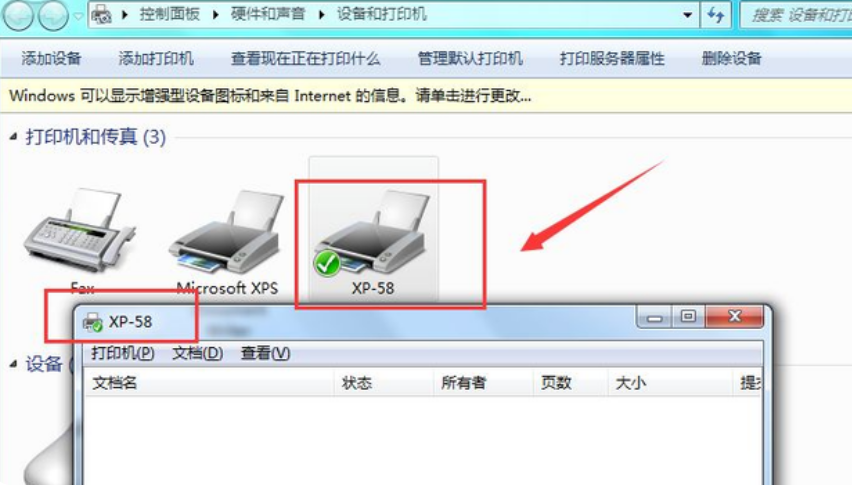The width and height of the screenshot is (852, 491).
Task: Click the yellow Windows information bar
Action: click(426, 96)
